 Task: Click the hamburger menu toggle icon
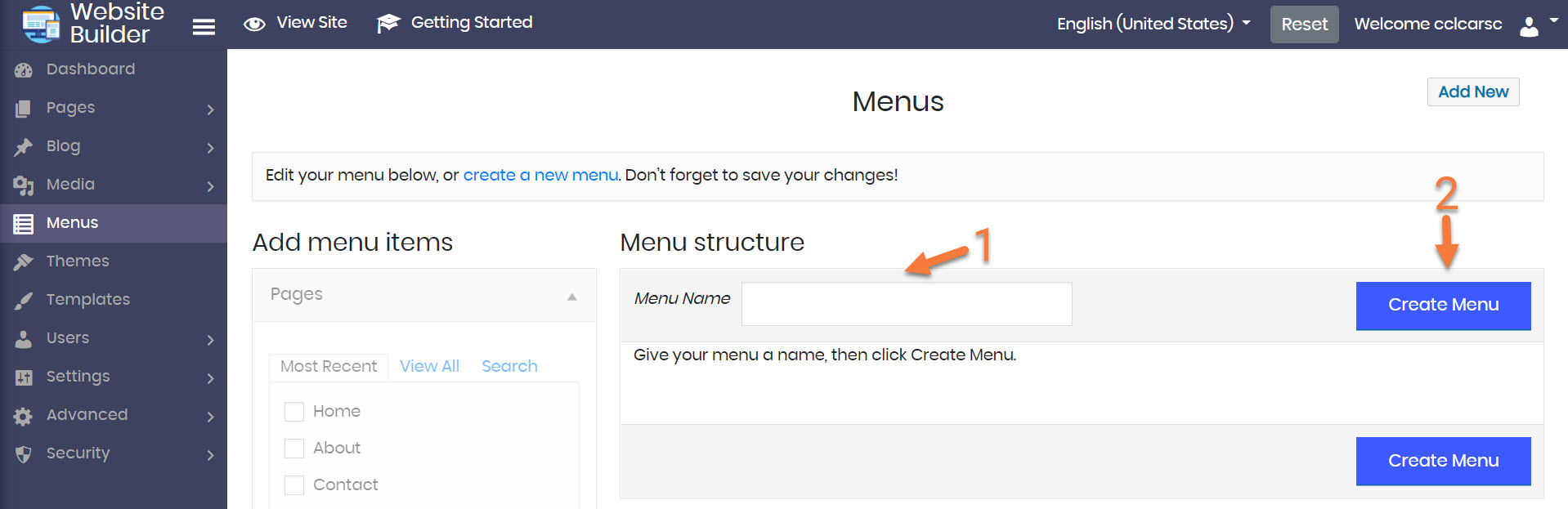[204, 27]
